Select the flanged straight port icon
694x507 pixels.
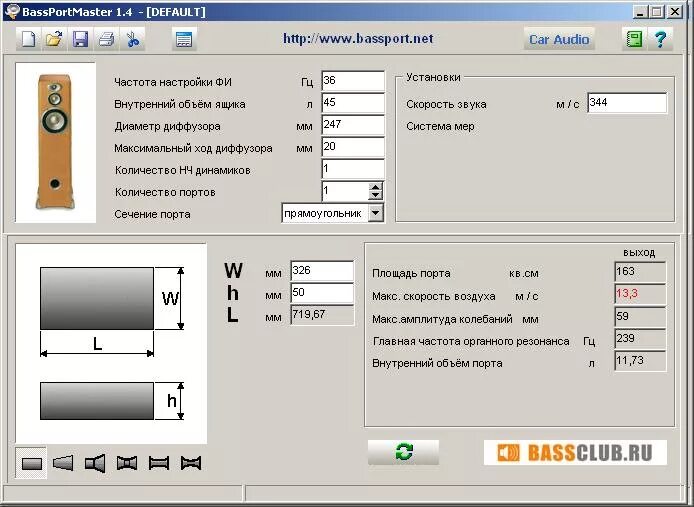click(x=159, y=463)
